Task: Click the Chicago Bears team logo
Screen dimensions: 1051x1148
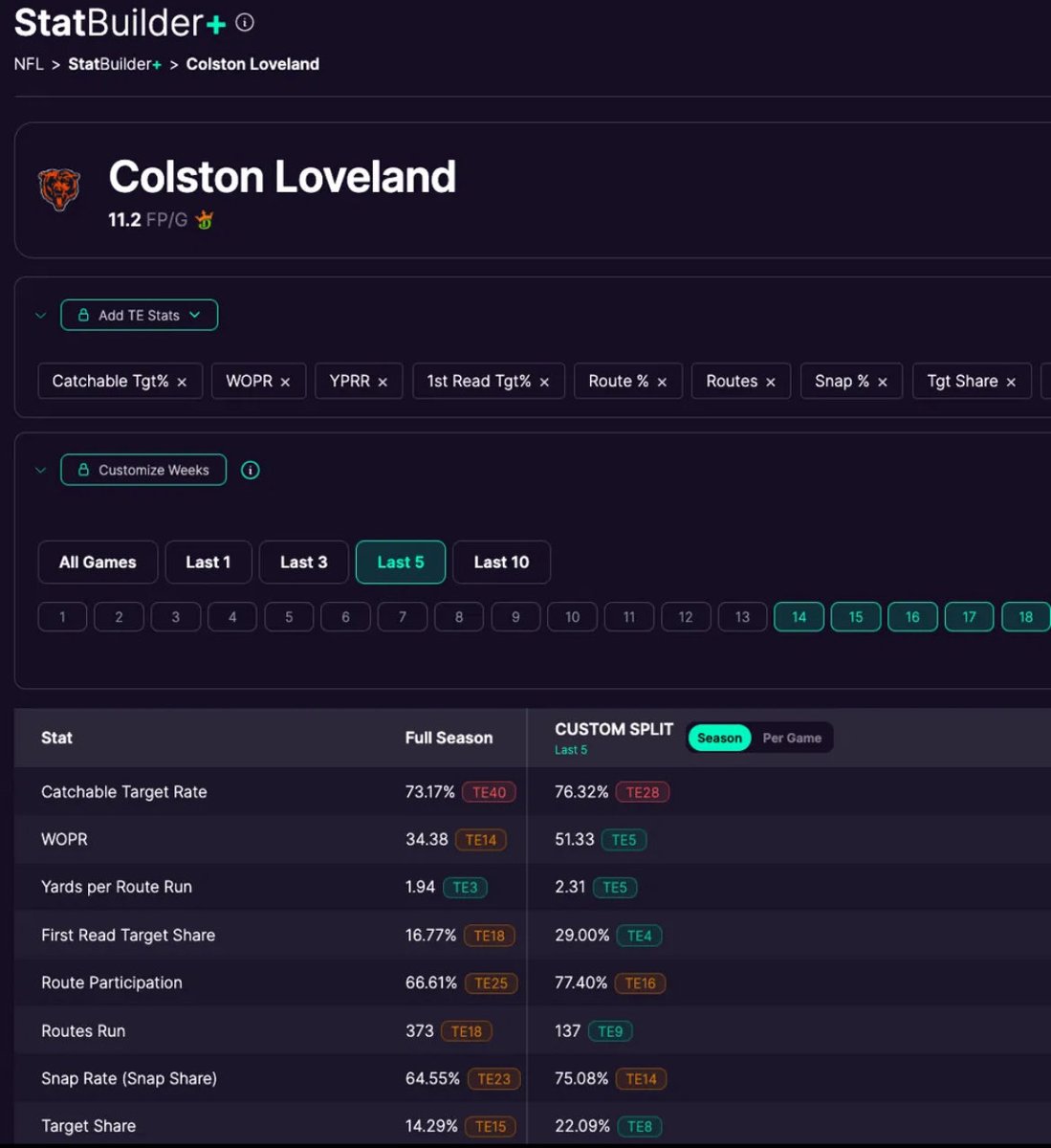Action: pyautogui.click(x=59, y=189)
